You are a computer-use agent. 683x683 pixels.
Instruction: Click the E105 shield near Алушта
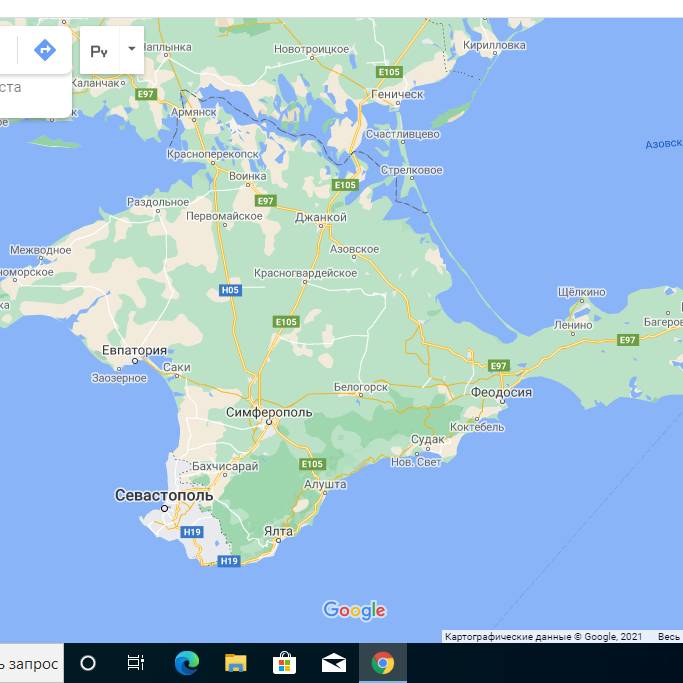[312, 464]
